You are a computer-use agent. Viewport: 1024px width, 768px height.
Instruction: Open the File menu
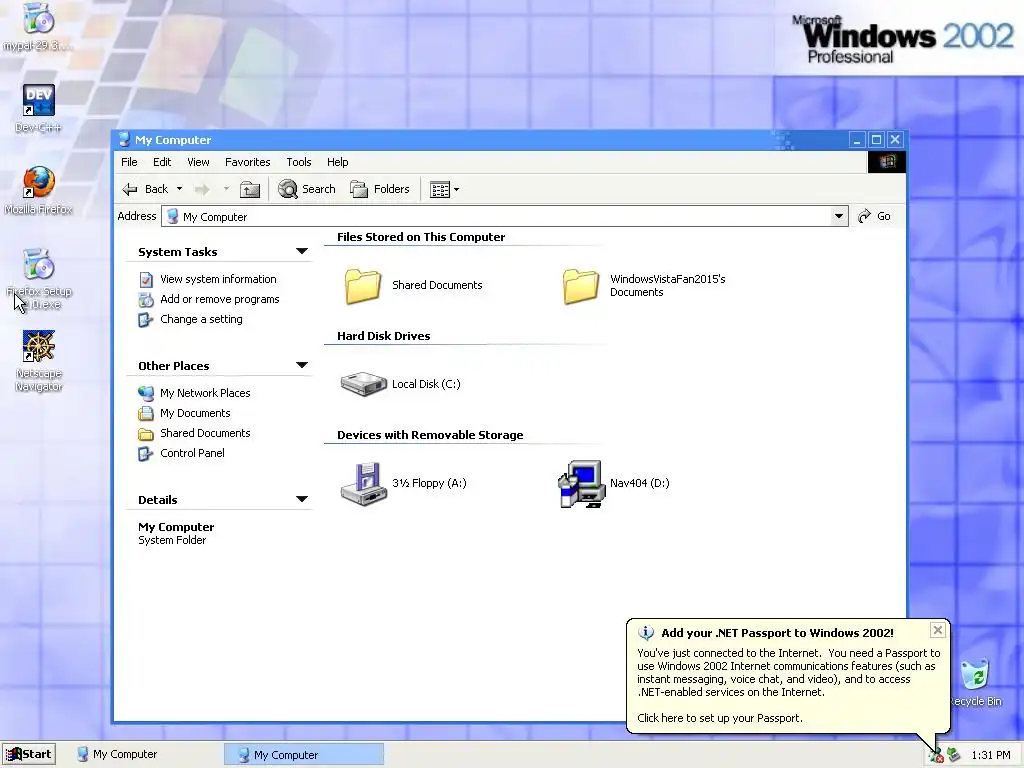129,162
